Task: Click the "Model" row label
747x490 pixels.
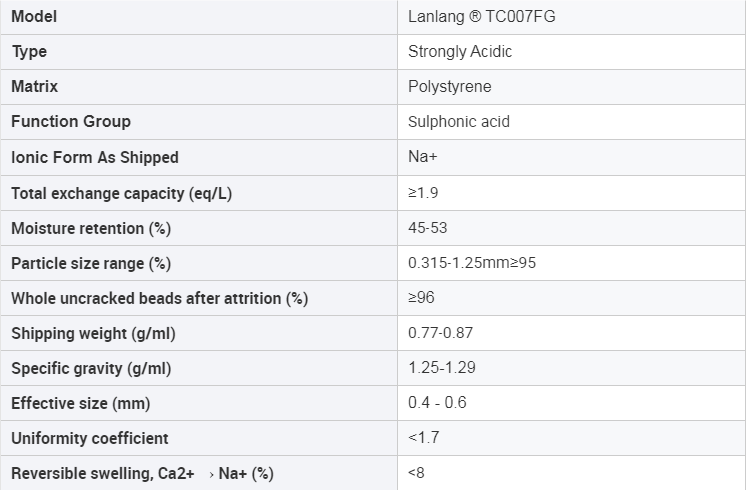Action: tap(34, 16)
